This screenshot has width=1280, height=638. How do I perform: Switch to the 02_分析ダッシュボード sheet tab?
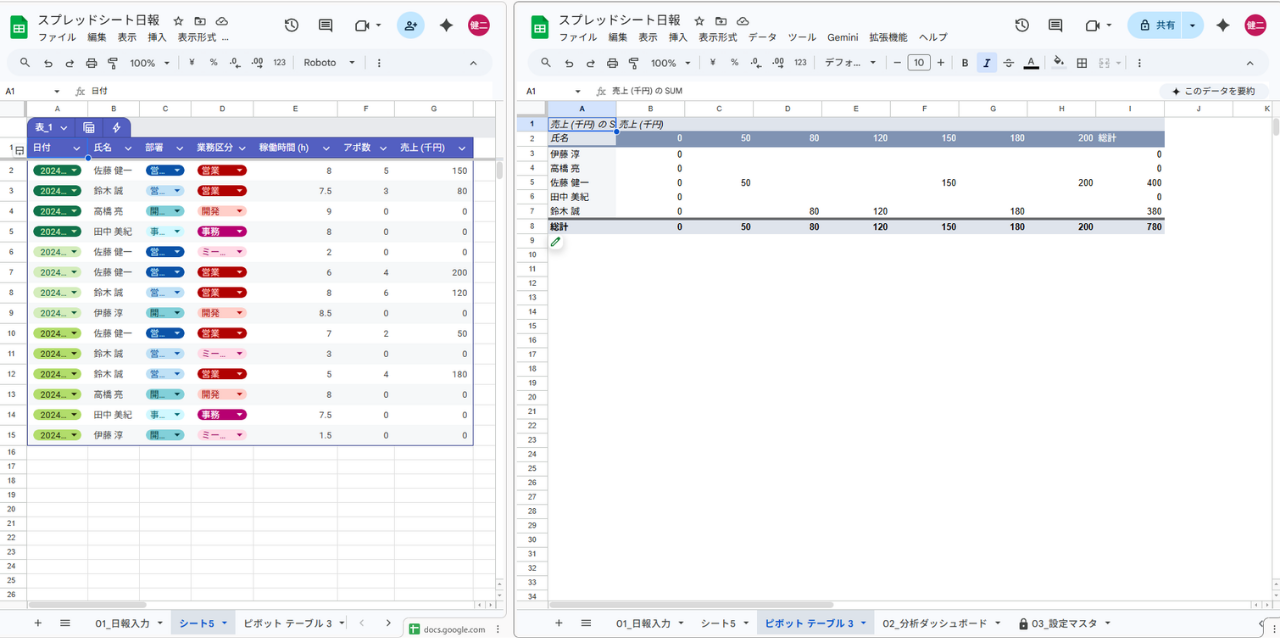(934, 623)
